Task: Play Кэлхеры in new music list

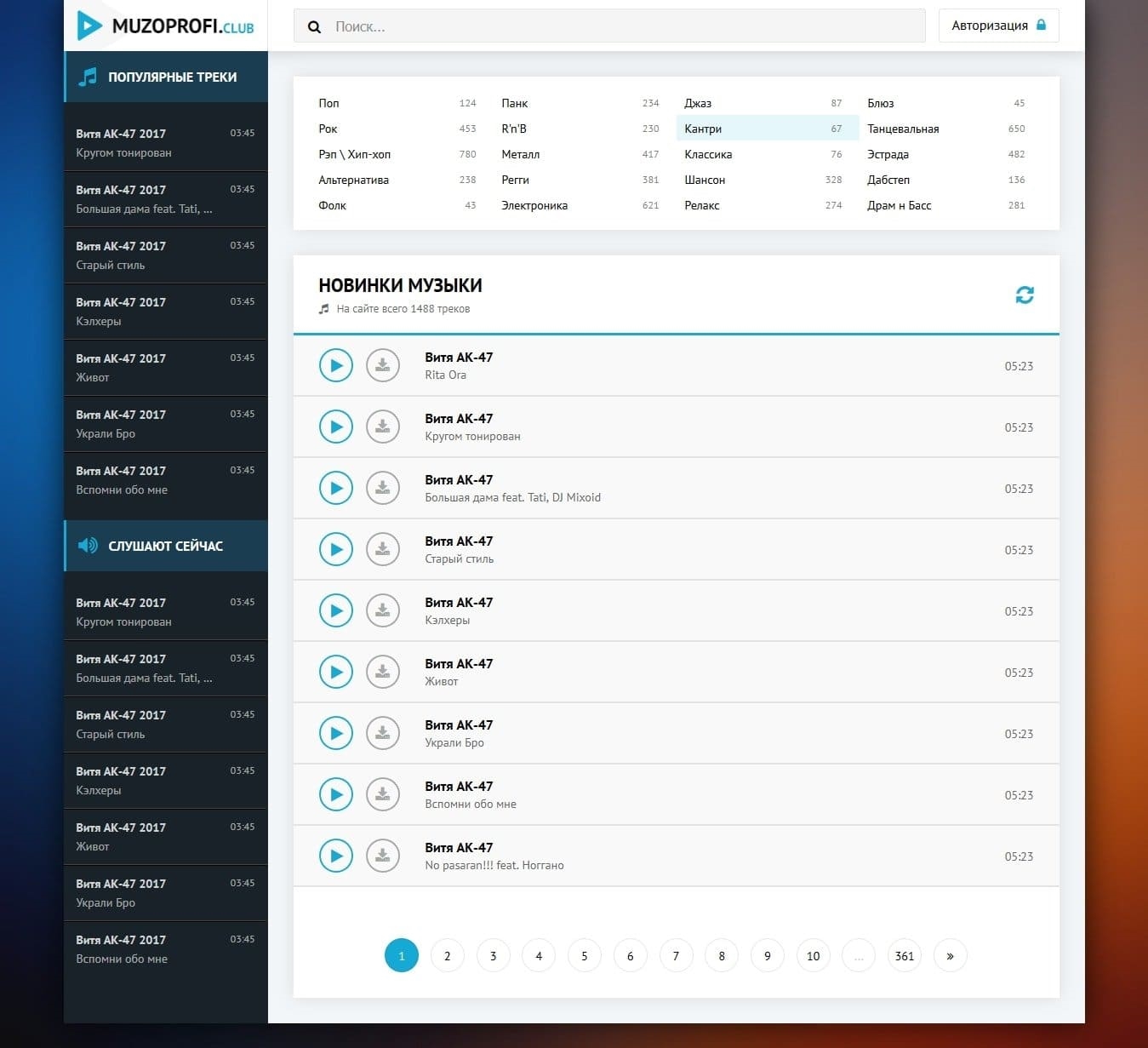Action: click(336, 611)
